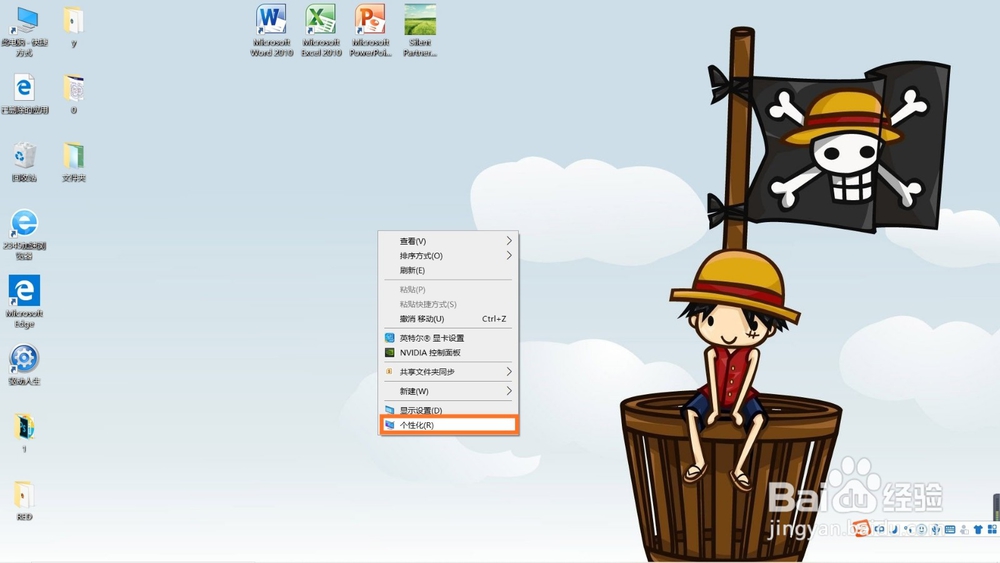Click the 共享文件夹同步 menu entry
The width and height of the screenshot is (1000, 563).
[x=448, y=372]
